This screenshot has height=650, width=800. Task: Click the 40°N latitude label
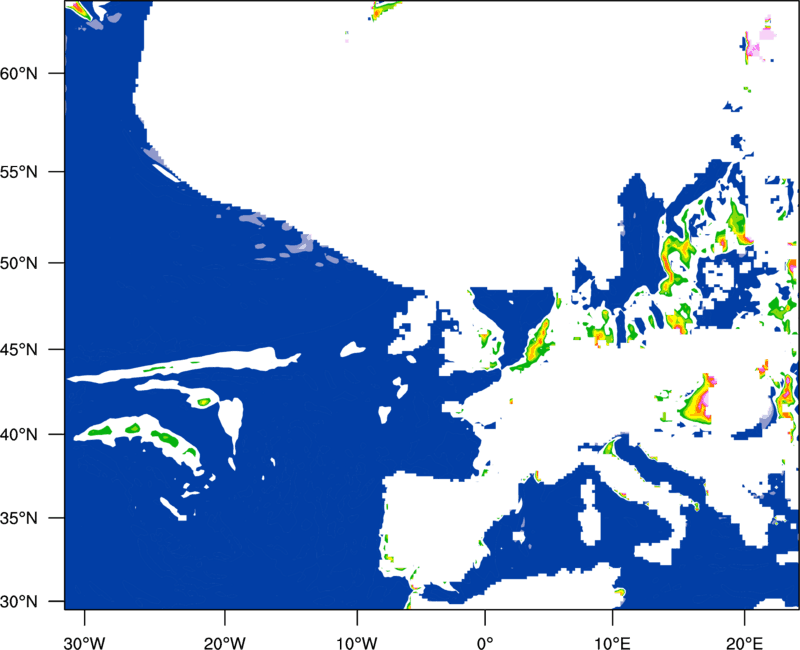19,435
